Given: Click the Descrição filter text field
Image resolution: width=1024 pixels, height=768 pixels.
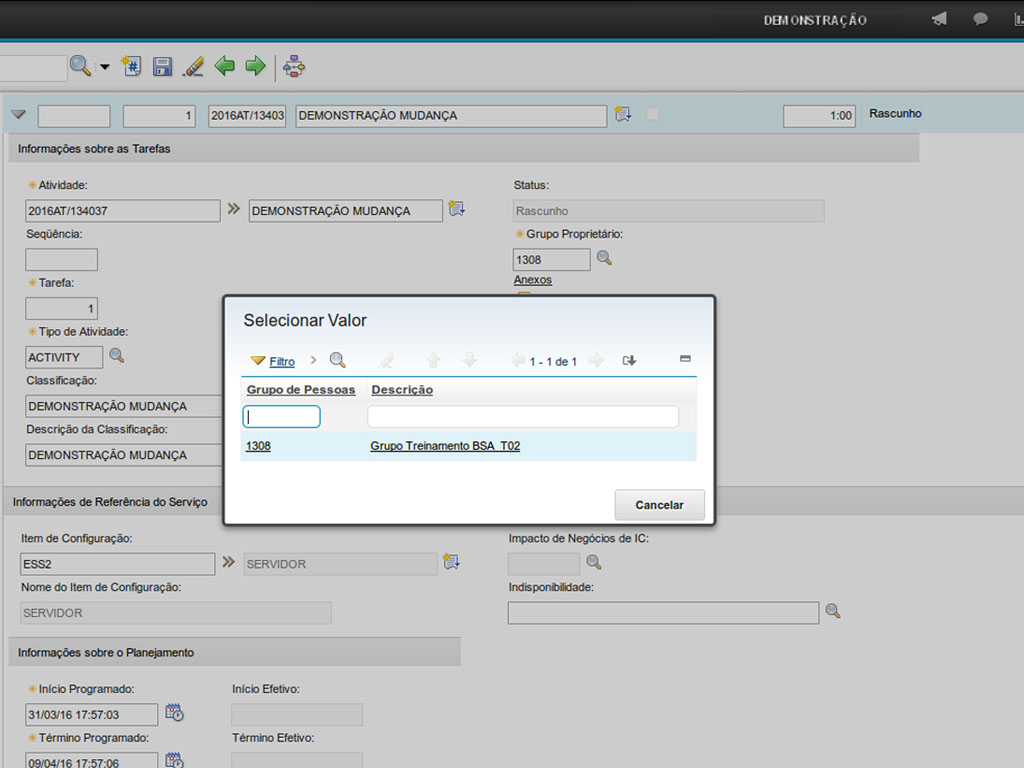Looking at the screenshot, I should 522,416.
